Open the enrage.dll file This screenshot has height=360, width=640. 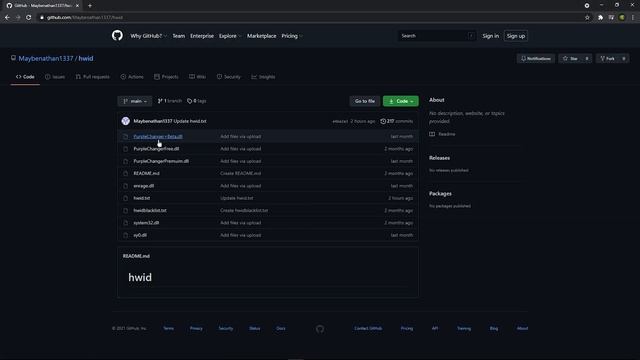pos(143,186)
